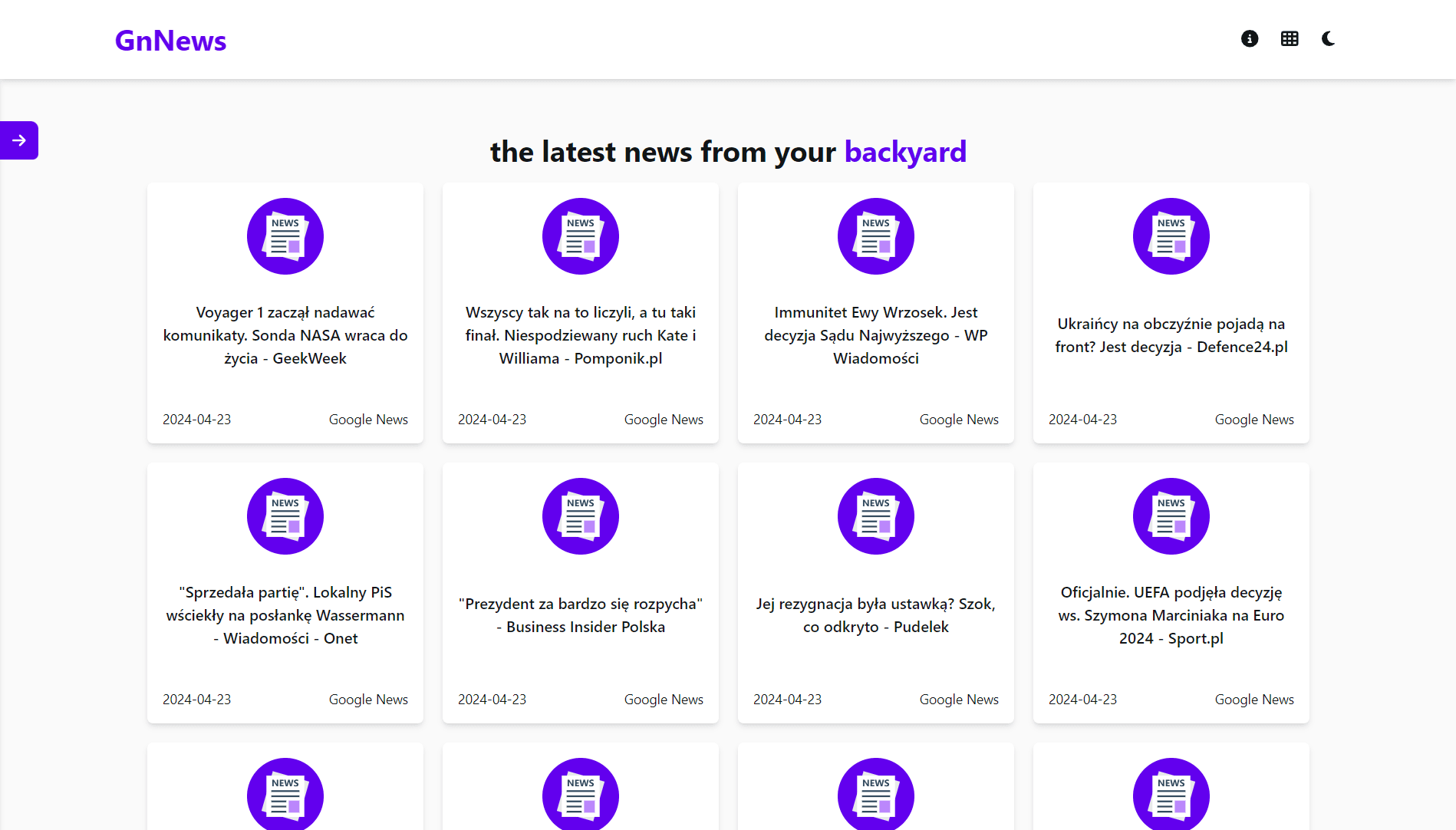Click the news icon above Voyager 1 article
The image size is (1456, 830).
[x=285, y=236]
